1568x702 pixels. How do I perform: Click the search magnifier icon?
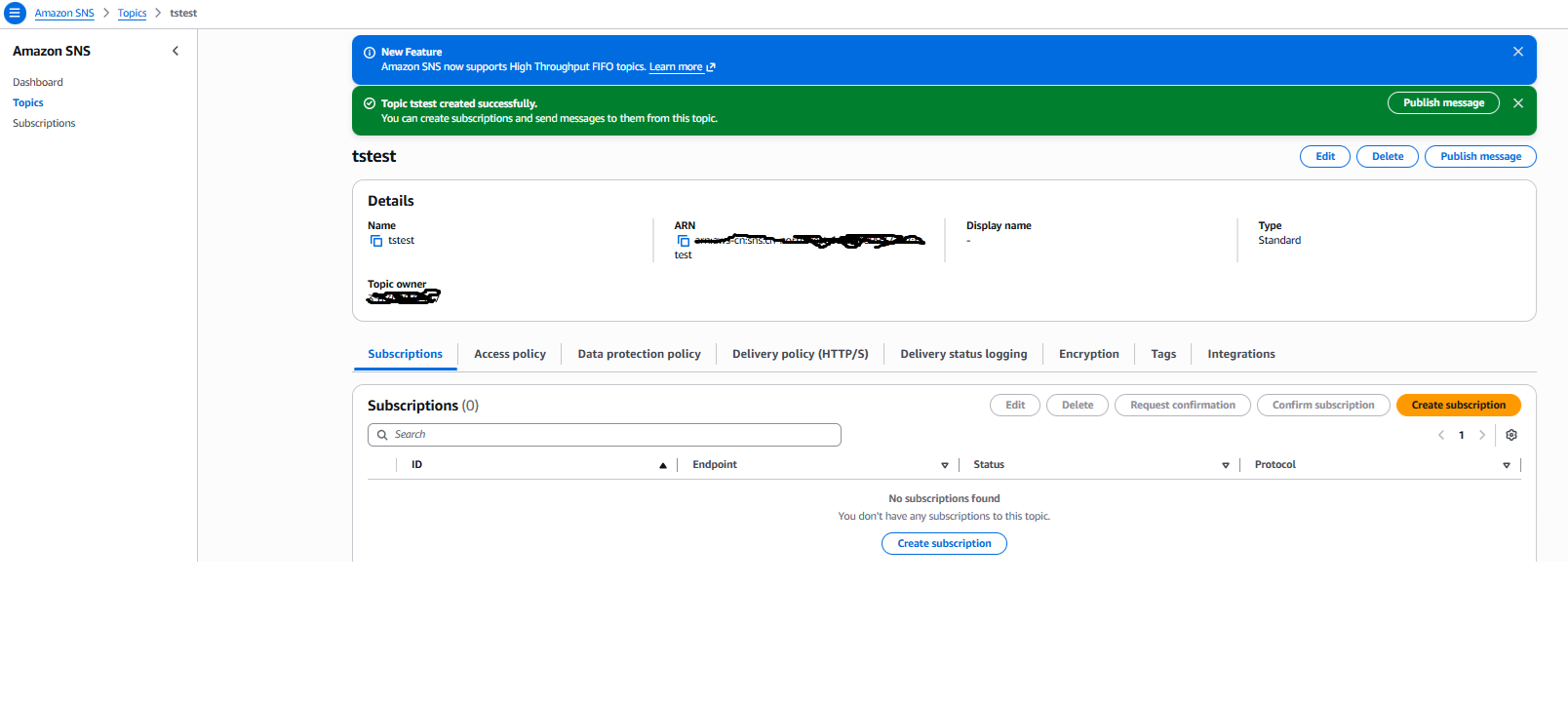[x=382, y=435]
